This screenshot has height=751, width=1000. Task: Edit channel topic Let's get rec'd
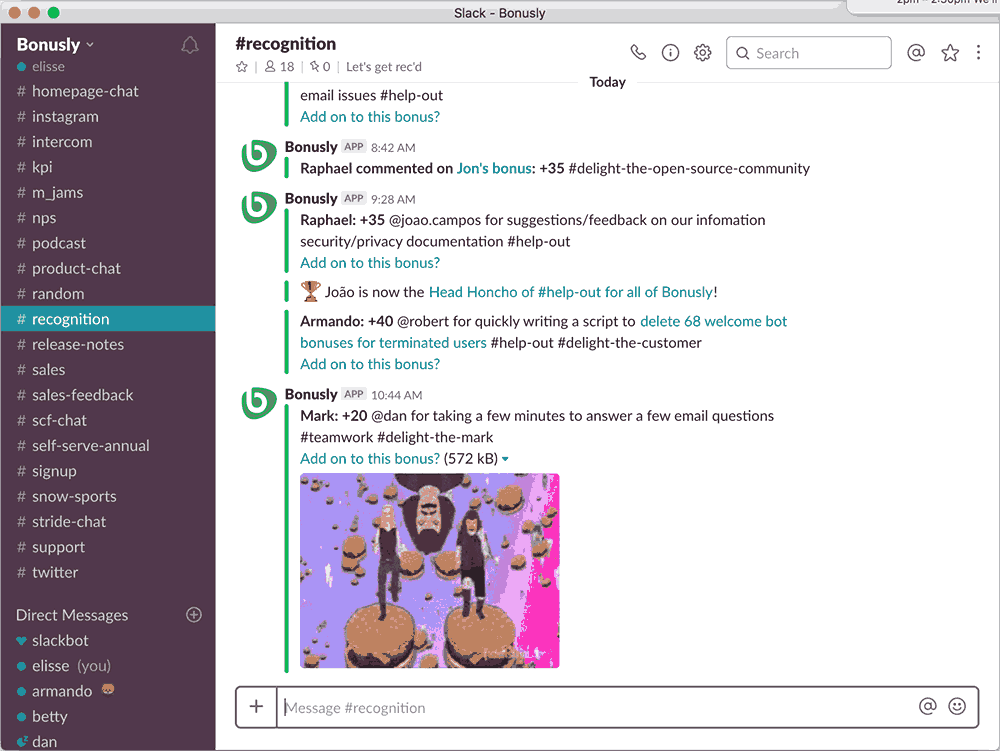384,67
